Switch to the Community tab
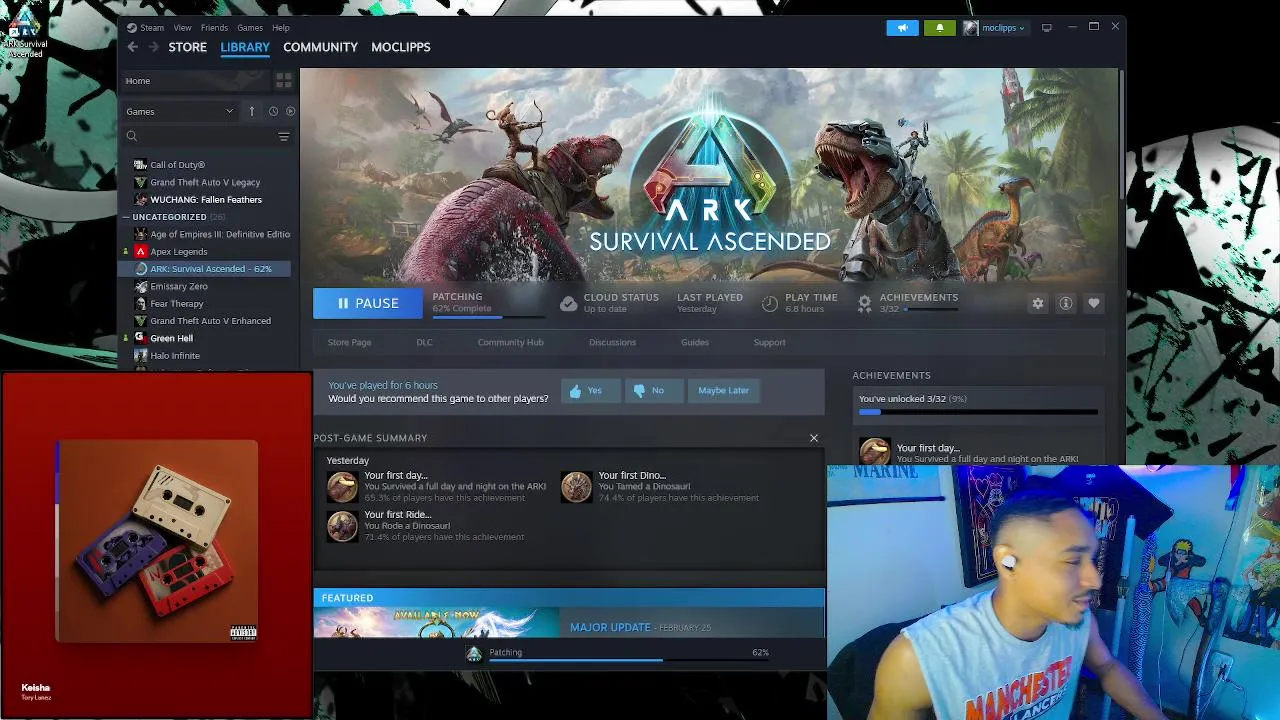Image resolution: width=1280 pixels, height=720 pixels. [320, 47]
